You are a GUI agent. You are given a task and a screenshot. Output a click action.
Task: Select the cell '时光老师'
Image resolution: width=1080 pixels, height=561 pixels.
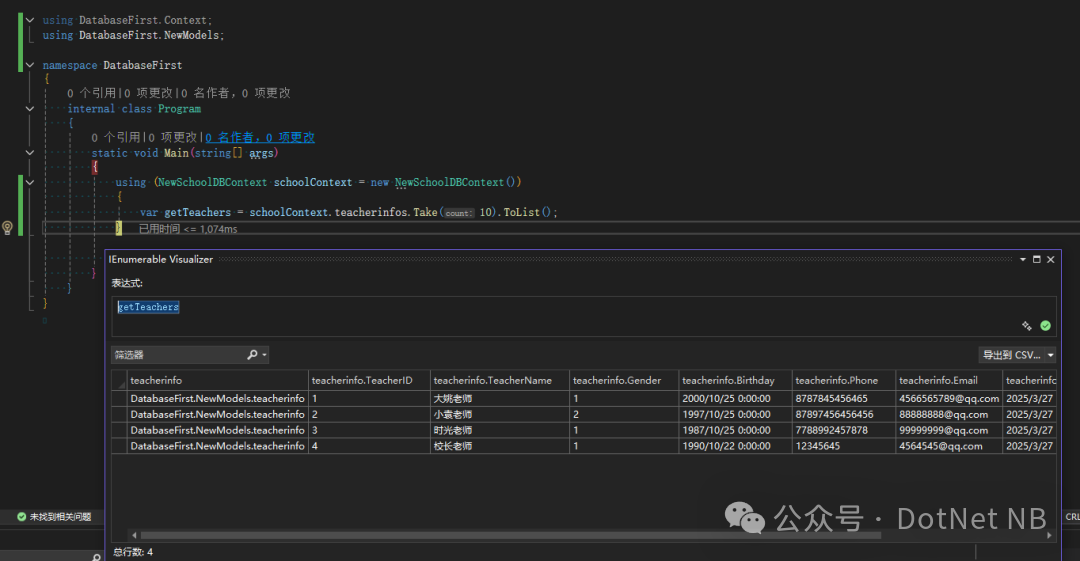[500, 430]
